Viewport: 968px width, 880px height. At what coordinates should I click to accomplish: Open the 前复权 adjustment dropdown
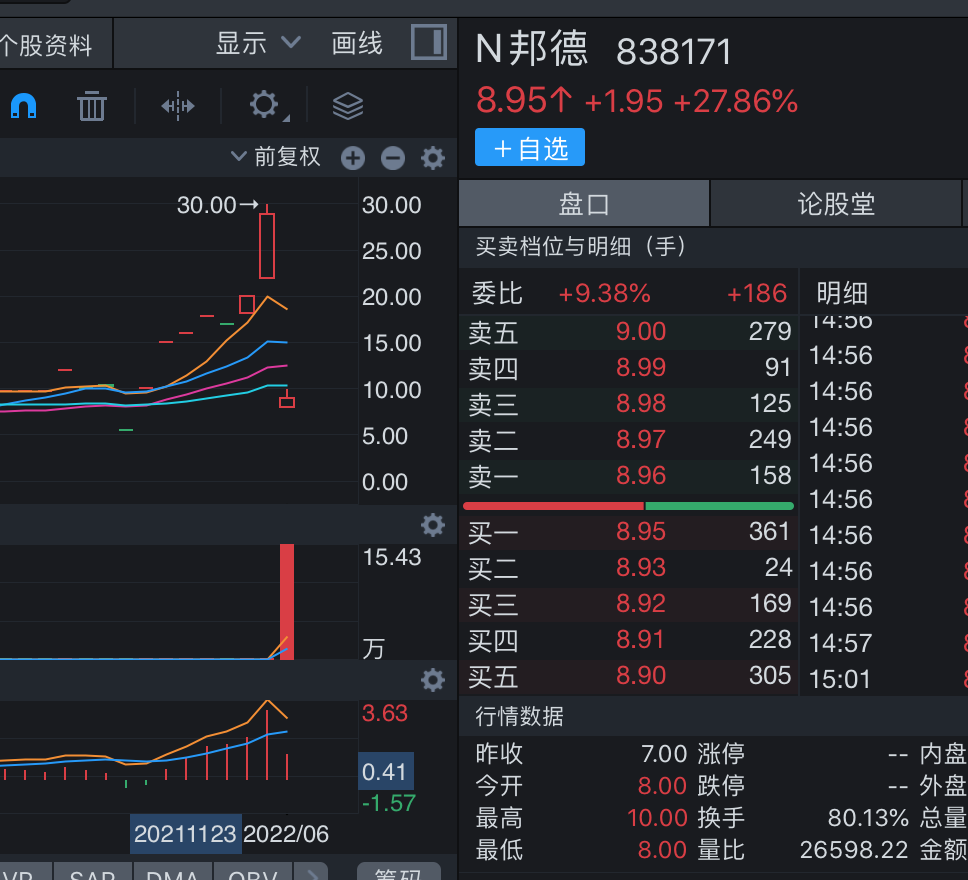point(276,157)
